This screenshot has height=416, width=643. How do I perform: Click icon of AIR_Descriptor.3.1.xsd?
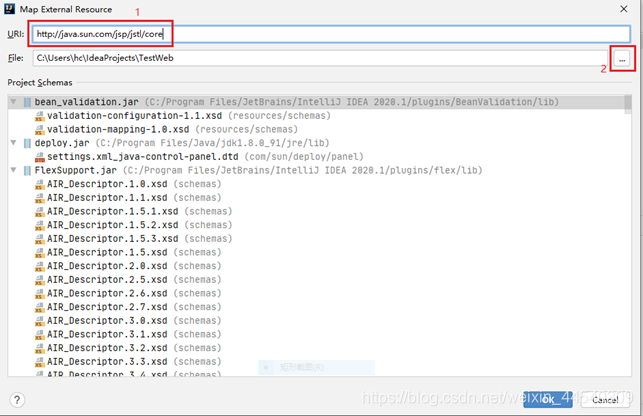pyautogui.click(x=39, y=335)
